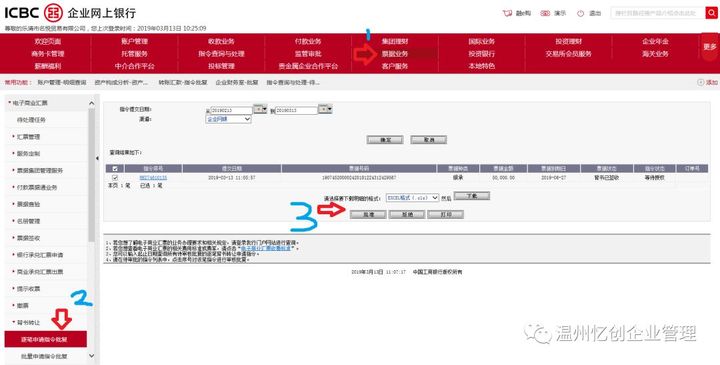Click the ICBC logo emblem

point(54,13)
